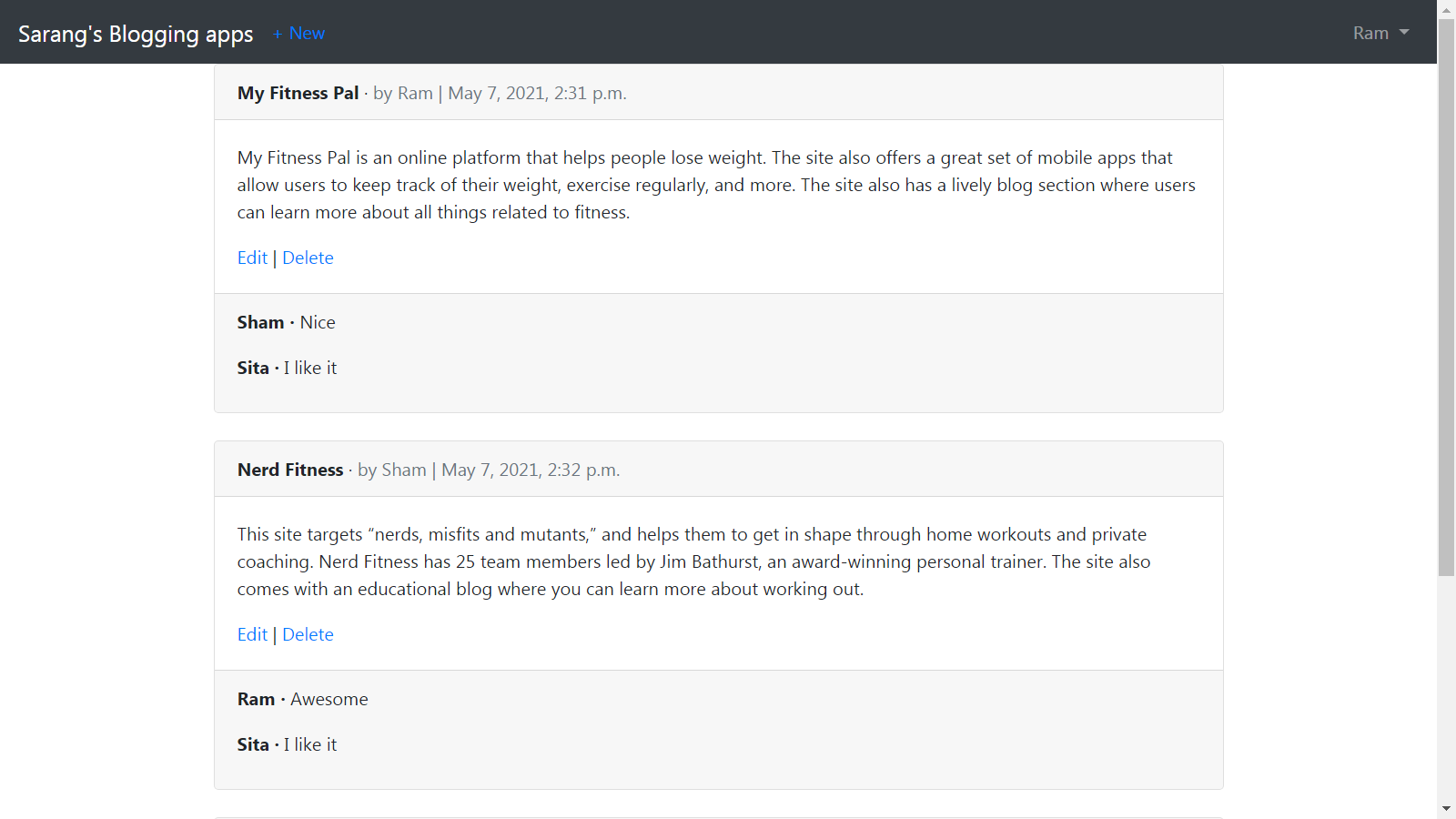Image resolution: width=1456 pixels, height=819 pixels.
Task: Delete the Nerd Fitness post
Action: (308, 634)
